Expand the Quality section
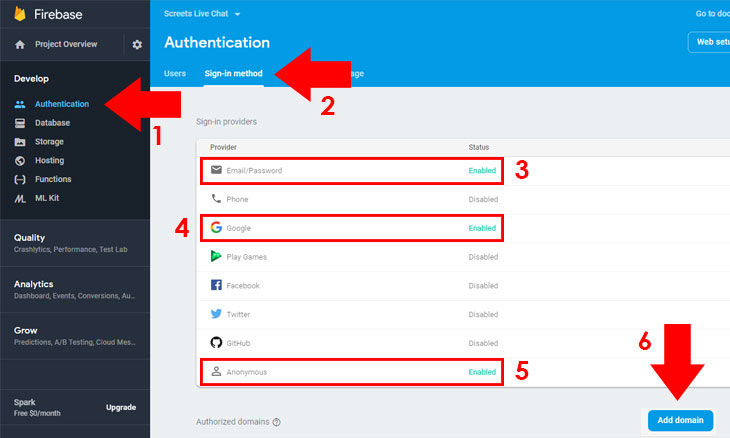Image resolution: width=730 pixels, height=438 pixels. tap(75, 243)
